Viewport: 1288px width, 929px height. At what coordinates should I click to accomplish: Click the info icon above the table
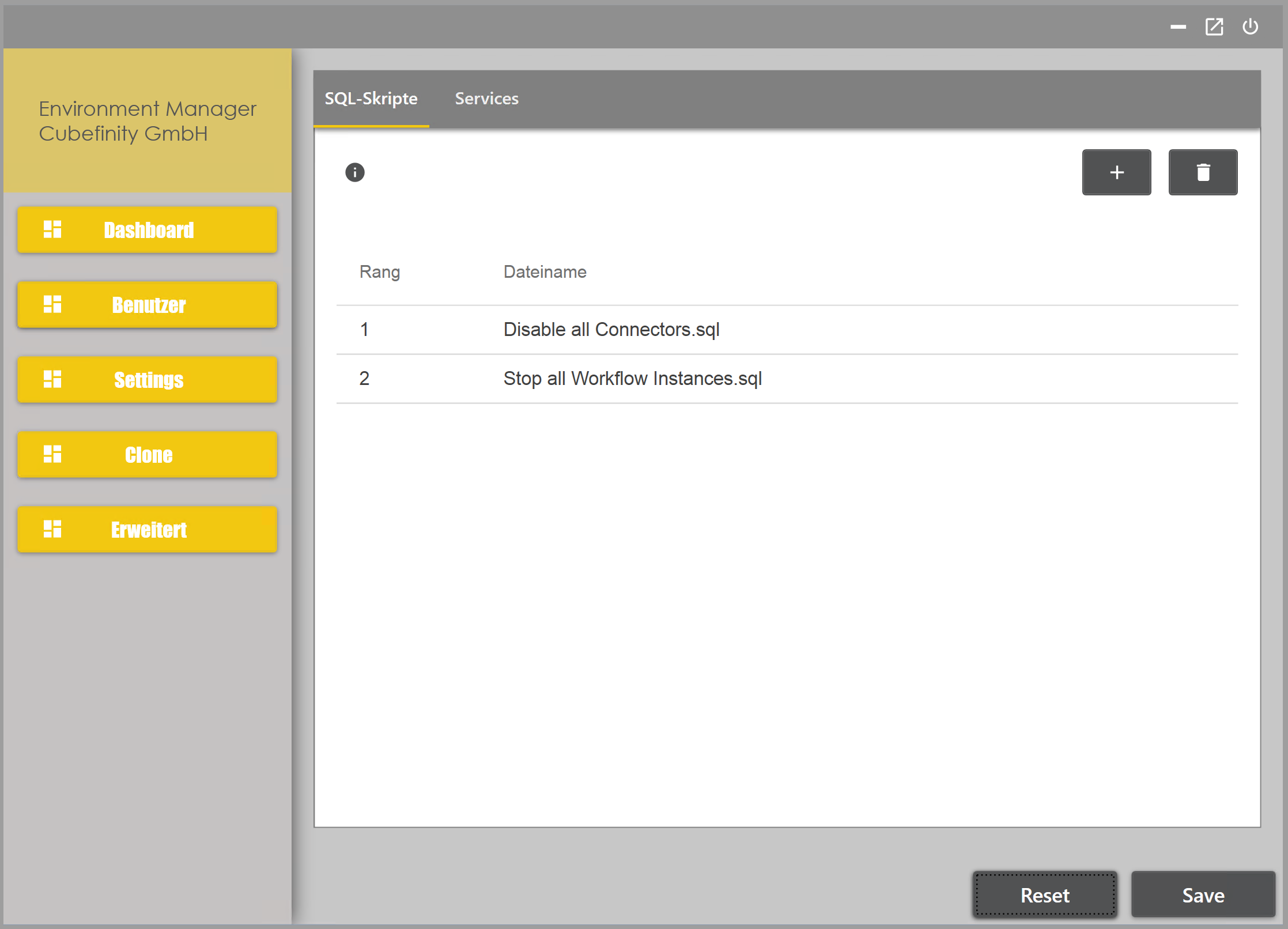pos(354,172)
